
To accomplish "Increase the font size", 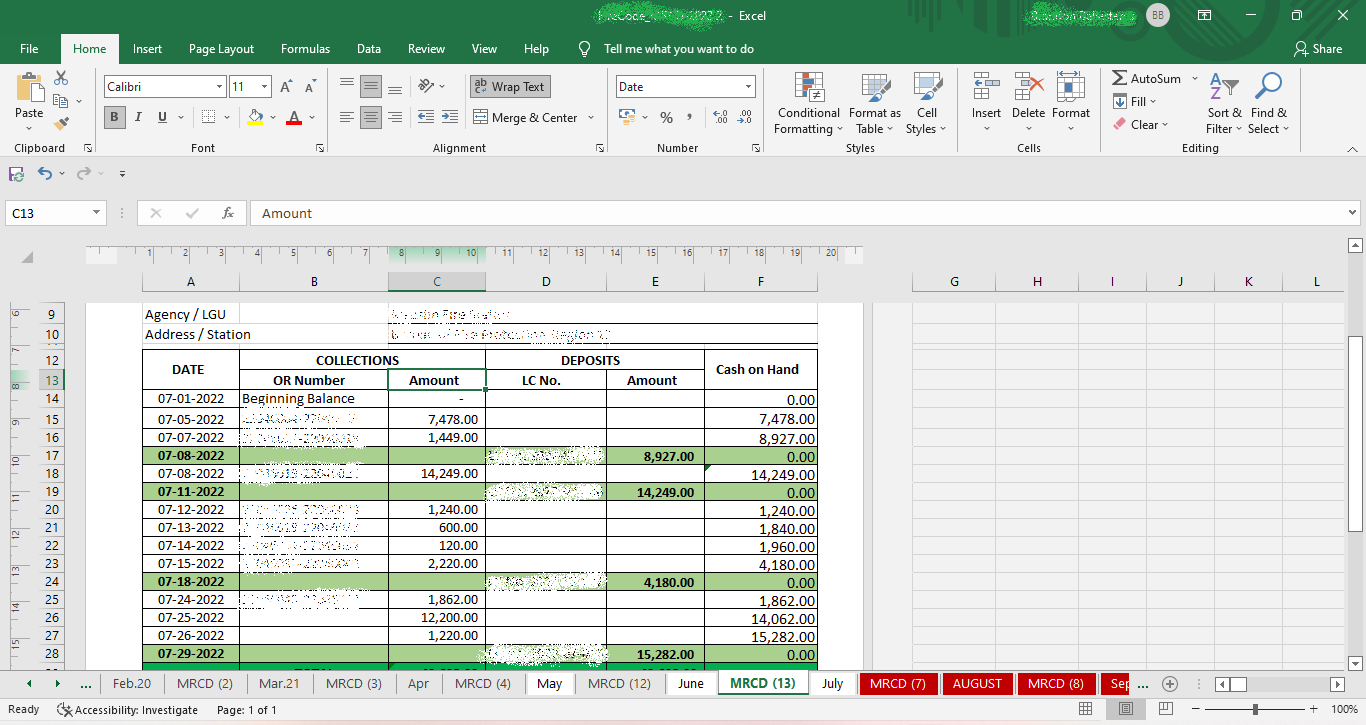I will pos(288,87).
